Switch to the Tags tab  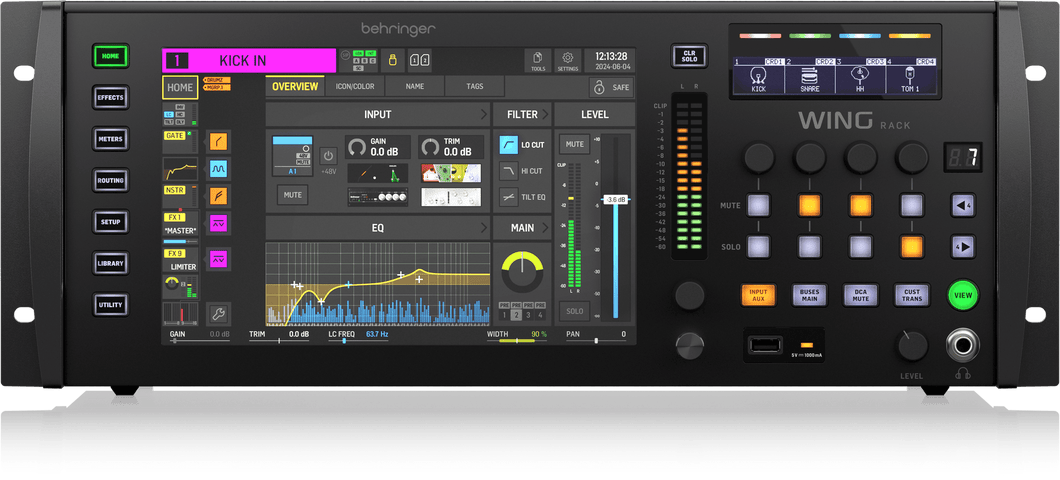(475, 87)
